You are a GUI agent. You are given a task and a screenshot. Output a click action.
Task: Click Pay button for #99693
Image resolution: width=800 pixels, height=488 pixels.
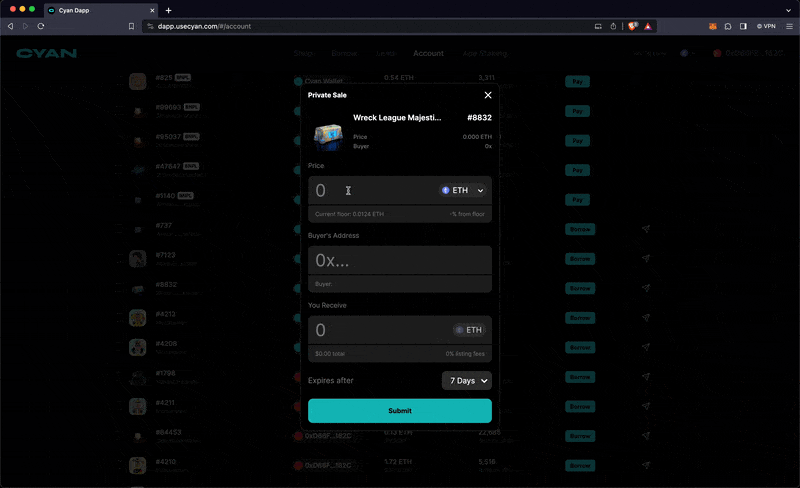click(x=577, y=111)
